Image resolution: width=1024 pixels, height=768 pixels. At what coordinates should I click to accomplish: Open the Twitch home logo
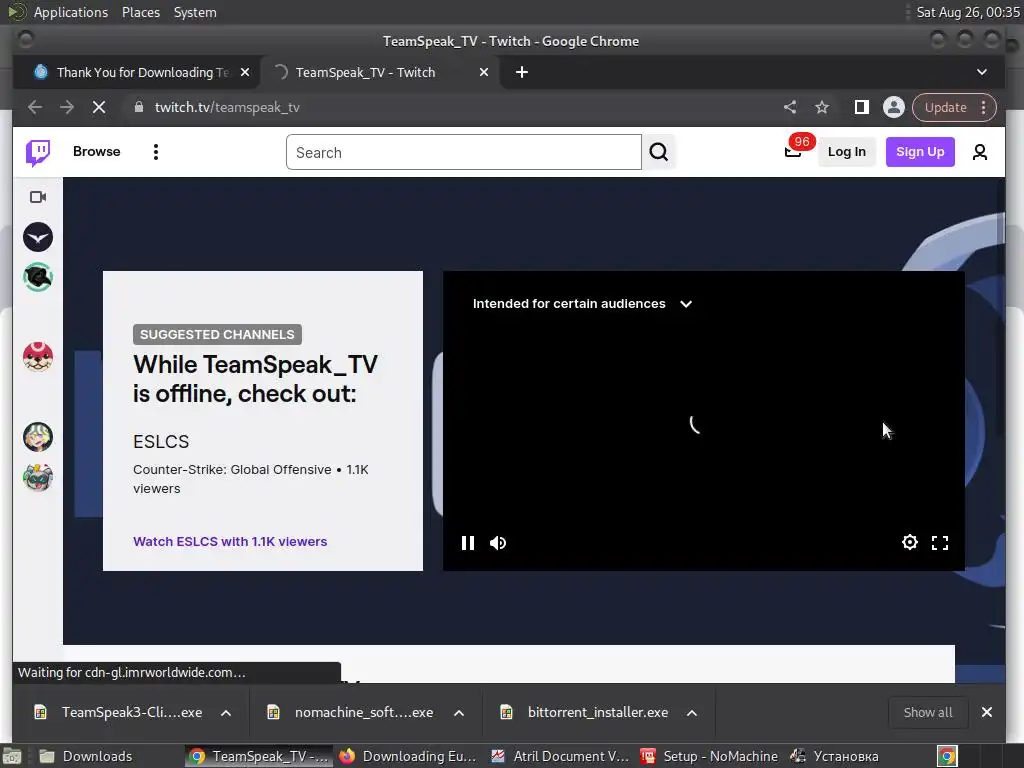click(x=38, y=153)
